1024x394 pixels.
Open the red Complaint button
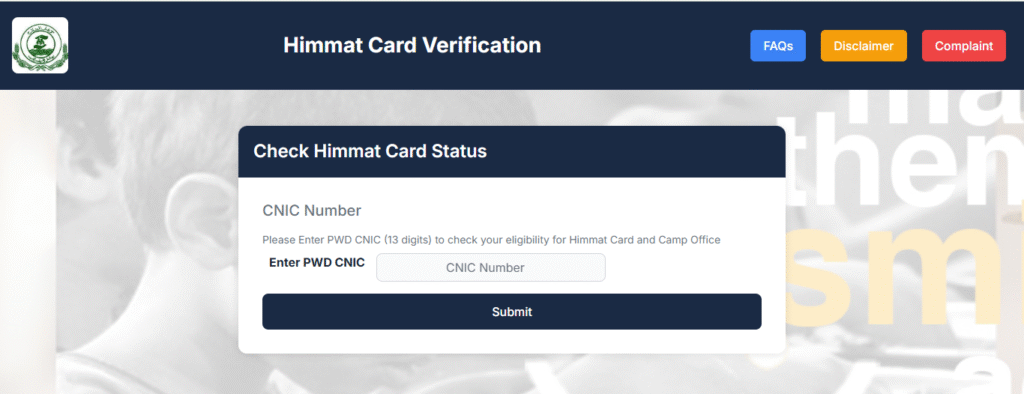pos(964,46)
